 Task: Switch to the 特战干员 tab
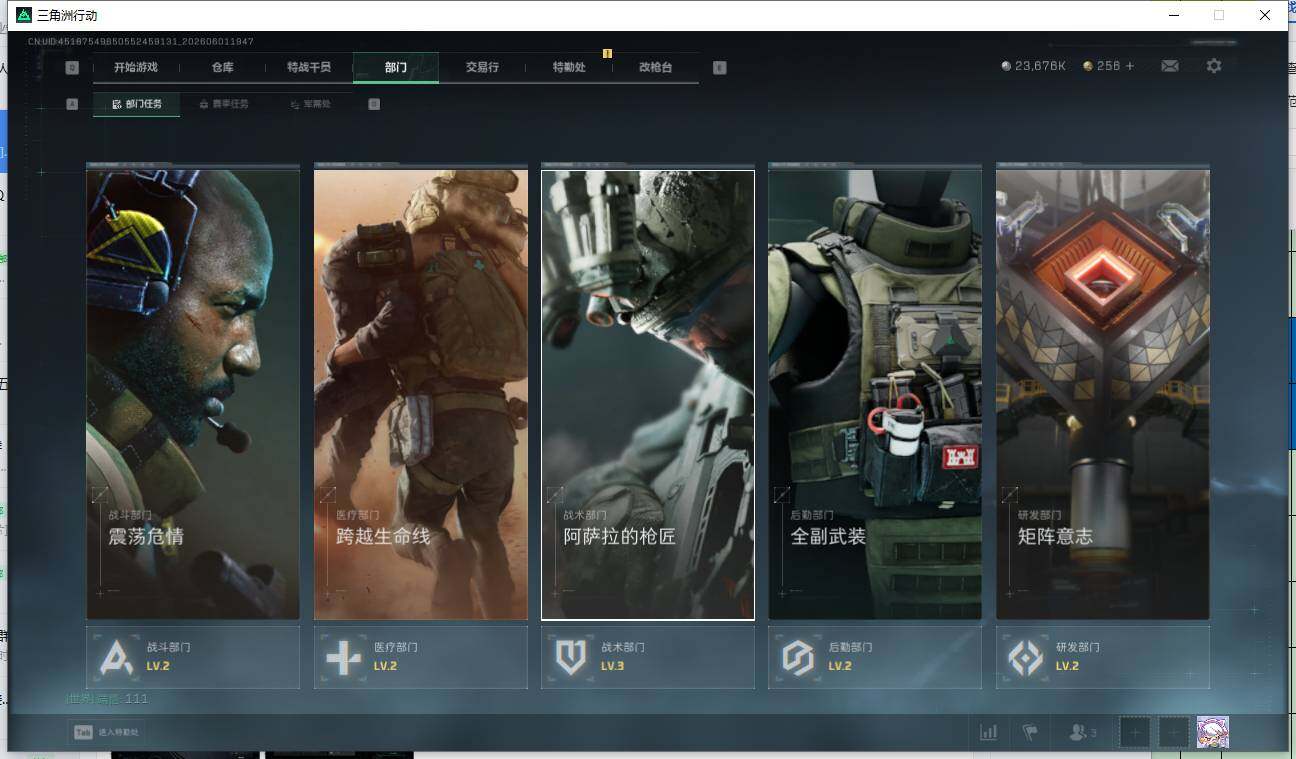coord(309,67)
